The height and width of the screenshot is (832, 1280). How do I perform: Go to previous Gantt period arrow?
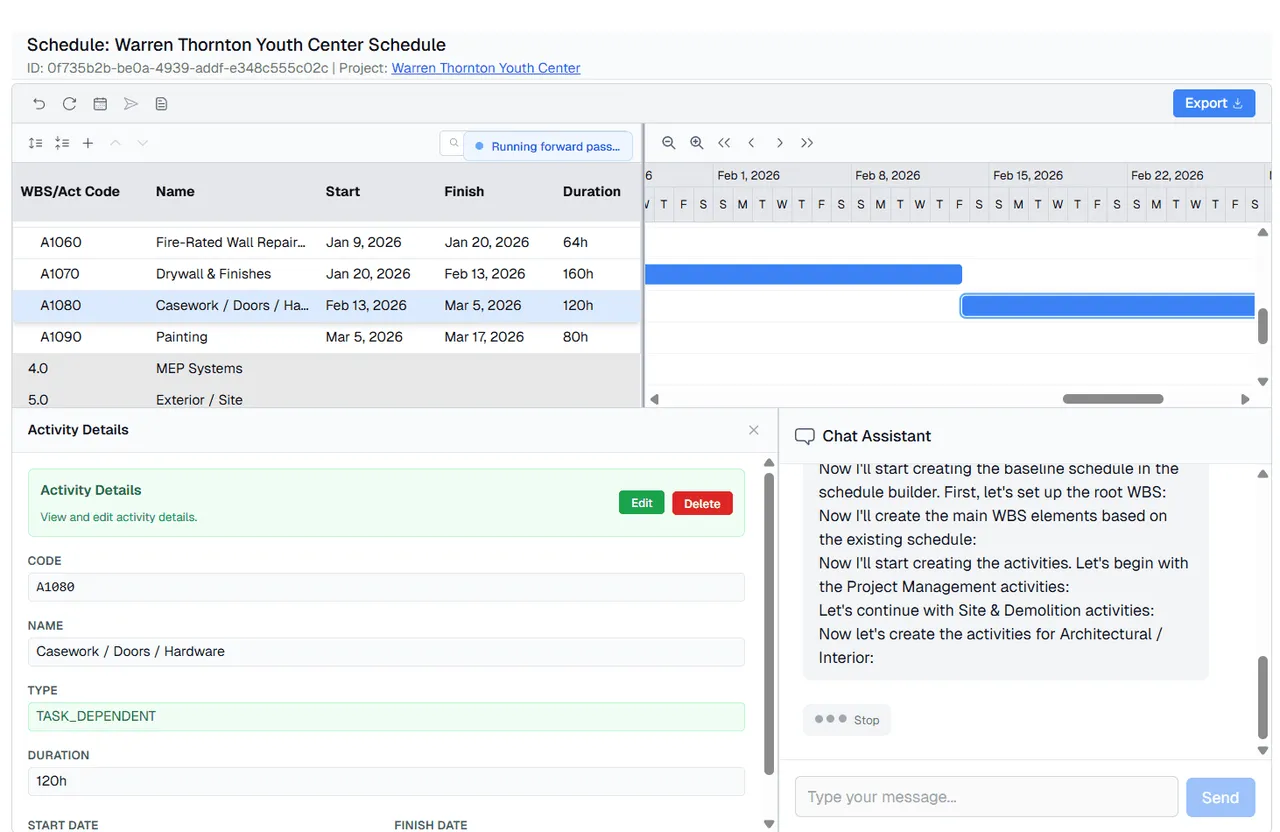tap(752, 143)
